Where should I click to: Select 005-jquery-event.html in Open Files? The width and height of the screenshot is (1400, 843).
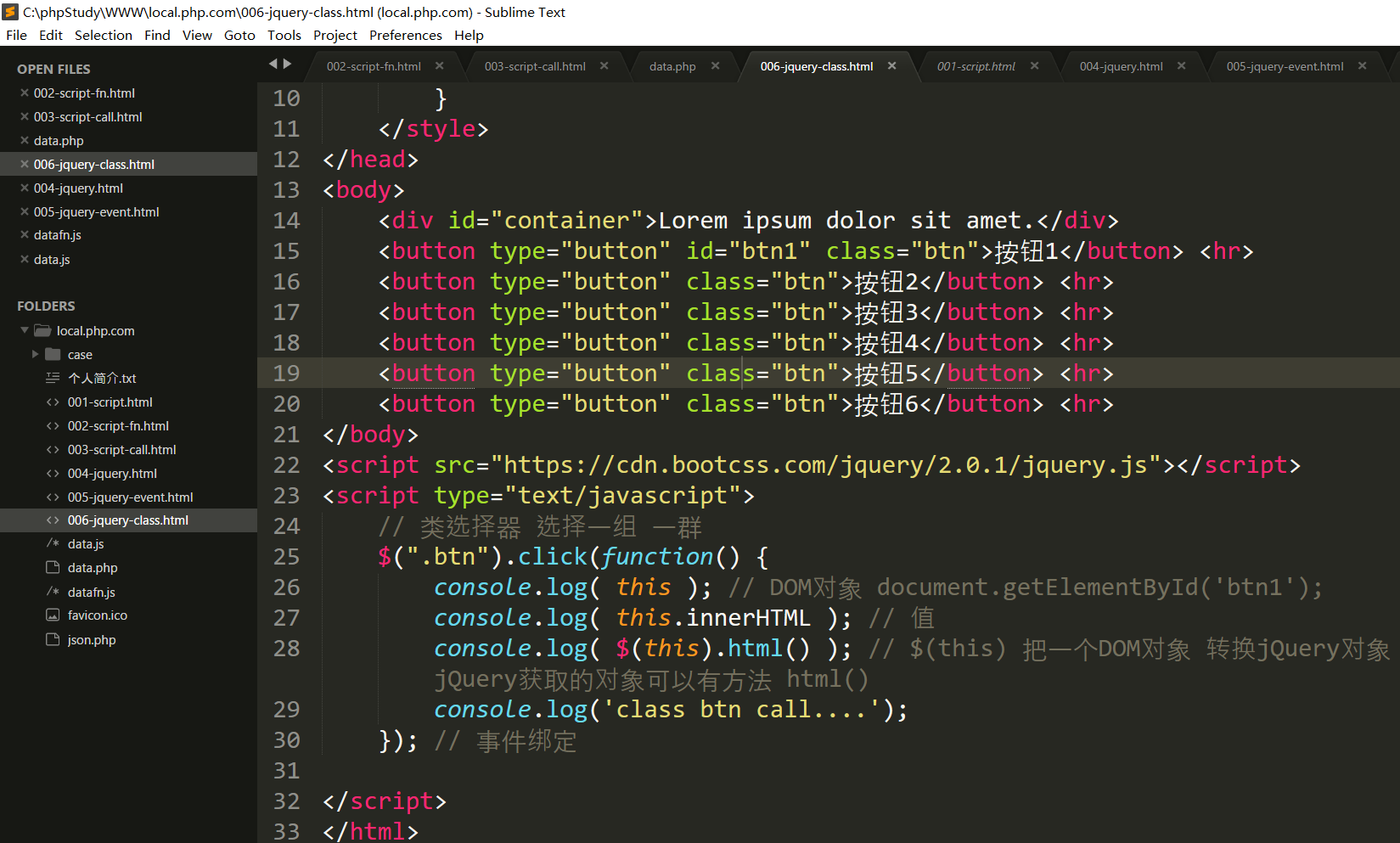point(96,212)
